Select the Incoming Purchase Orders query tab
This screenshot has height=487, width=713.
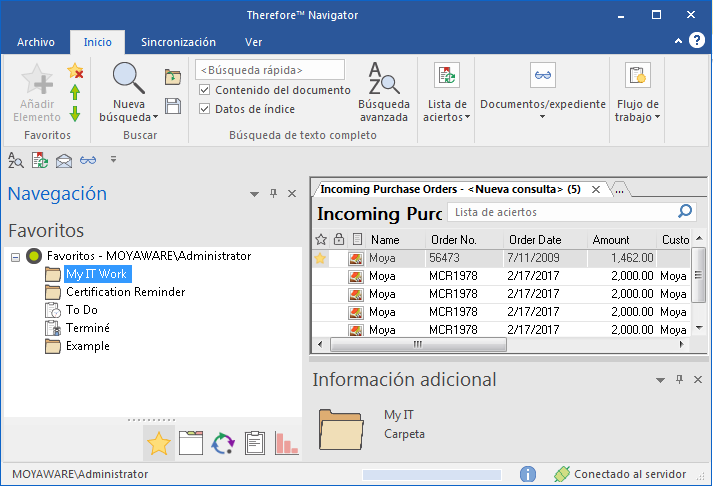tap(450, 189)
